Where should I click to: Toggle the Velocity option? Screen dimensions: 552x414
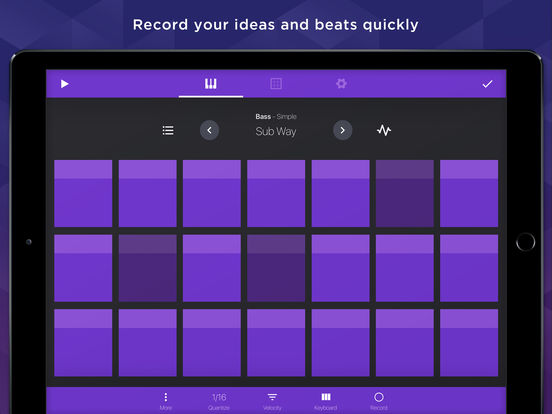click(x=272, y=402)
